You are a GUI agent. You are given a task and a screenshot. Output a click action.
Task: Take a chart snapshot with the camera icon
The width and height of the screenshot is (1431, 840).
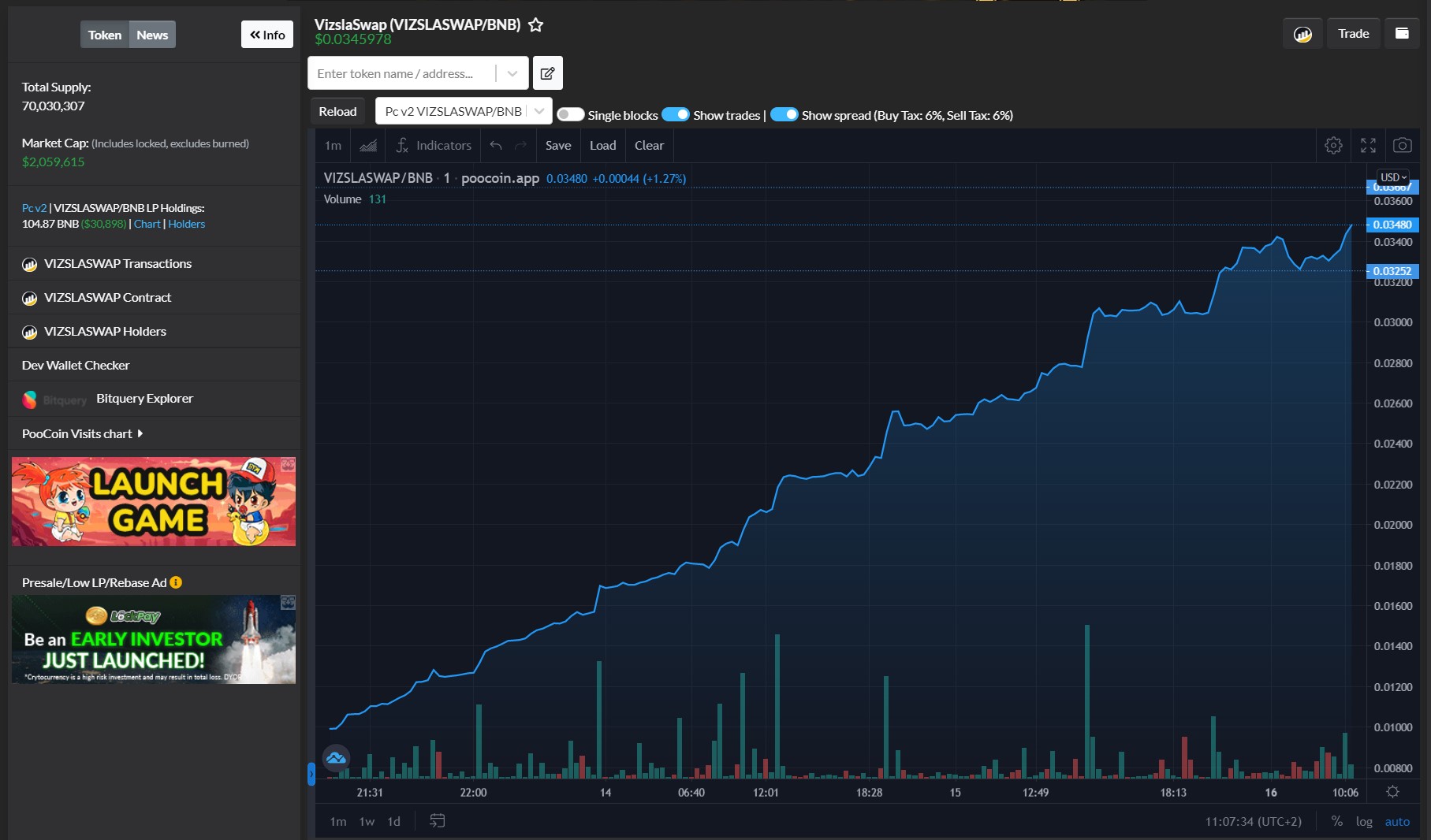1403,145
